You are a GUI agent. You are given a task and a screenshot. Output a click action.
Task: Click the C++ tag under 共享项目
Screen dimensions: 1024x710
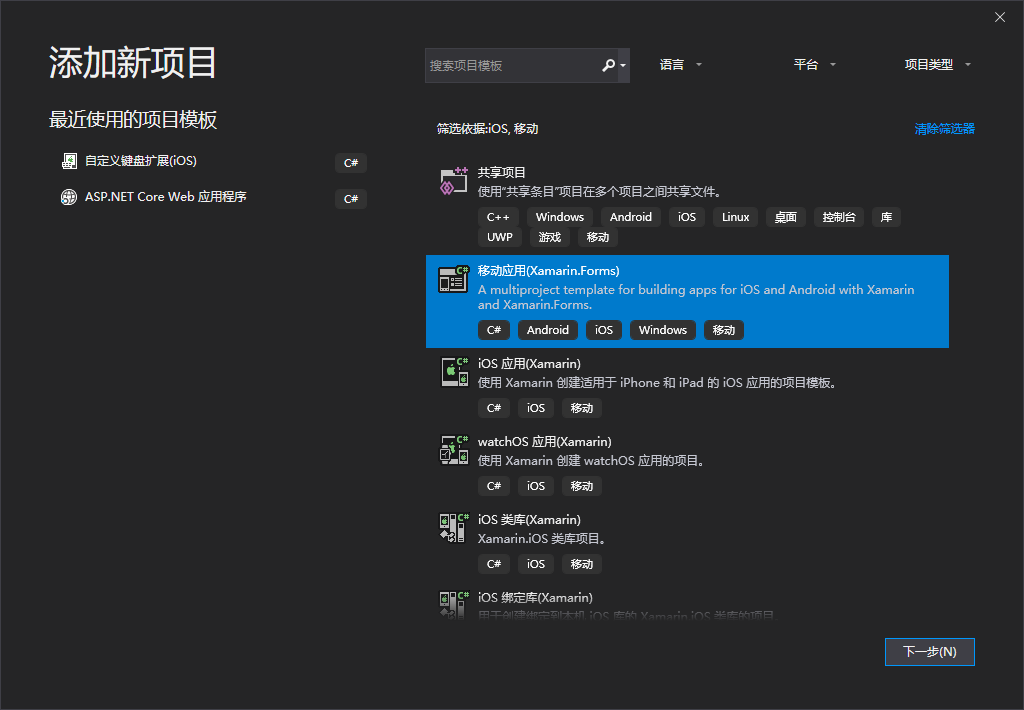[x=498, y=217]
